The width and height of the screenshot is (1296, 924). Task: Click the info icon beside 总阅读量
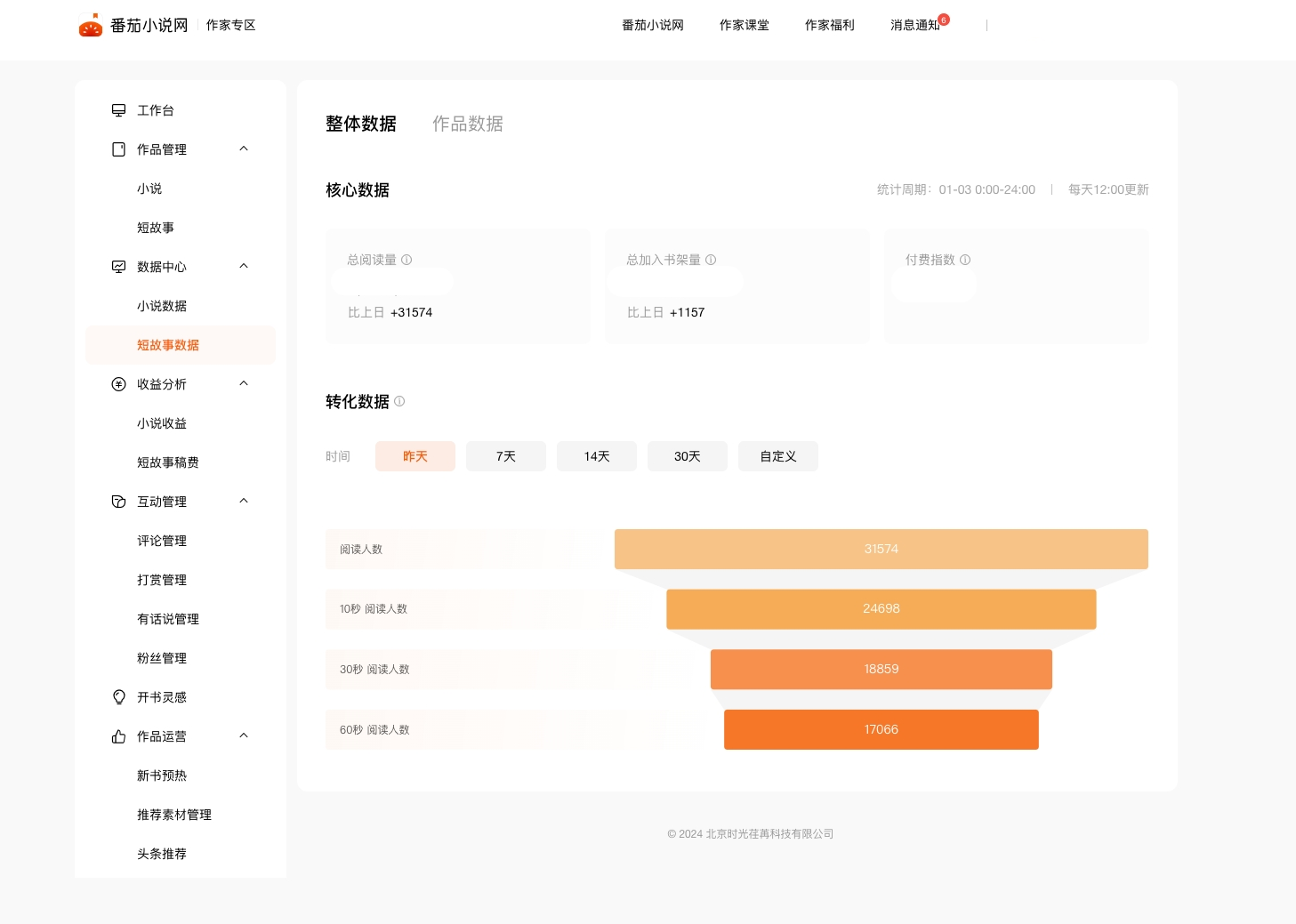(407, 260)
